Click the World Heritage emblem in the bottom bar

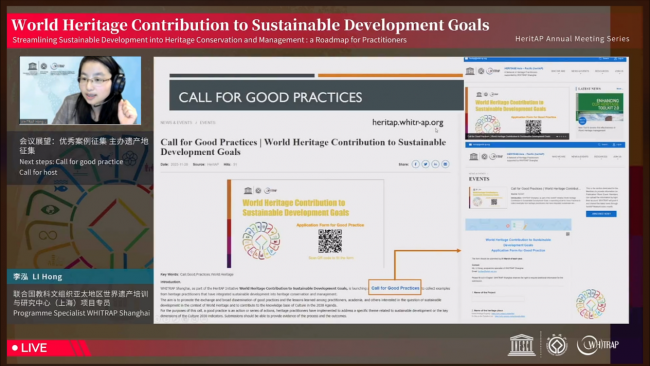click(556, 345)
